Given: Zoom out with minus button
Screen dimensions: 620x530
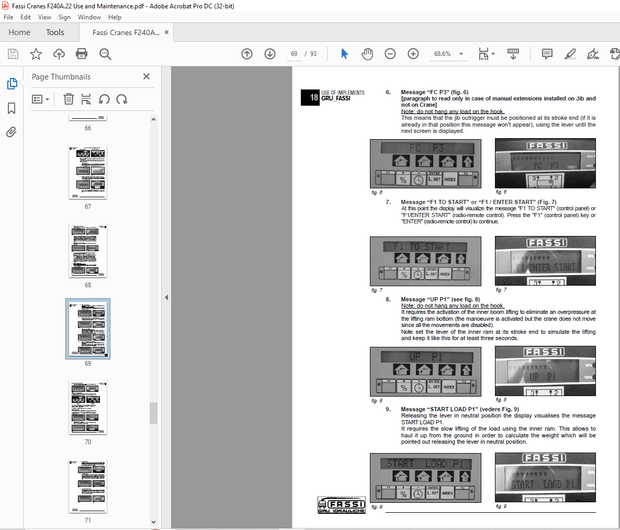Looking at the screenshot, I should (390, 54).
